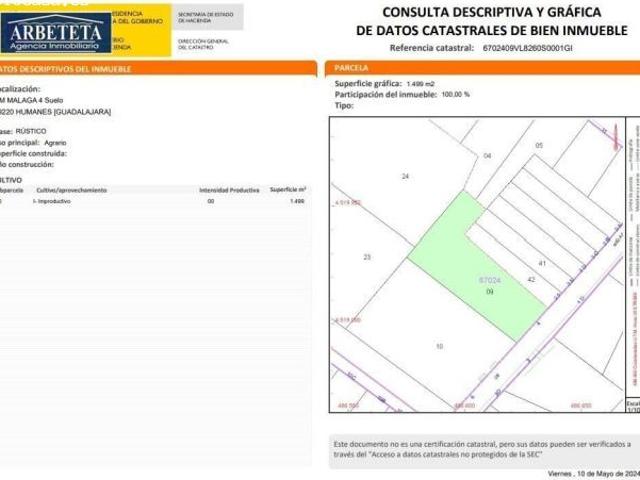Image resolution: width=640 pixels, height=480 pixels.
Task: Click the 'Superficie gráfica:' label
Action: [x=368, y=84]
